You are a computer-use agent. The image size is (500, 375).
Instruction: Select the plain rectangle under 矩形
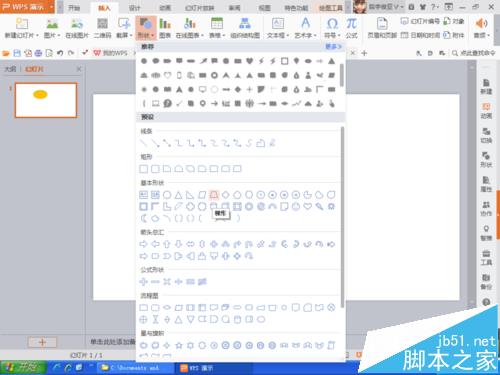144,169
